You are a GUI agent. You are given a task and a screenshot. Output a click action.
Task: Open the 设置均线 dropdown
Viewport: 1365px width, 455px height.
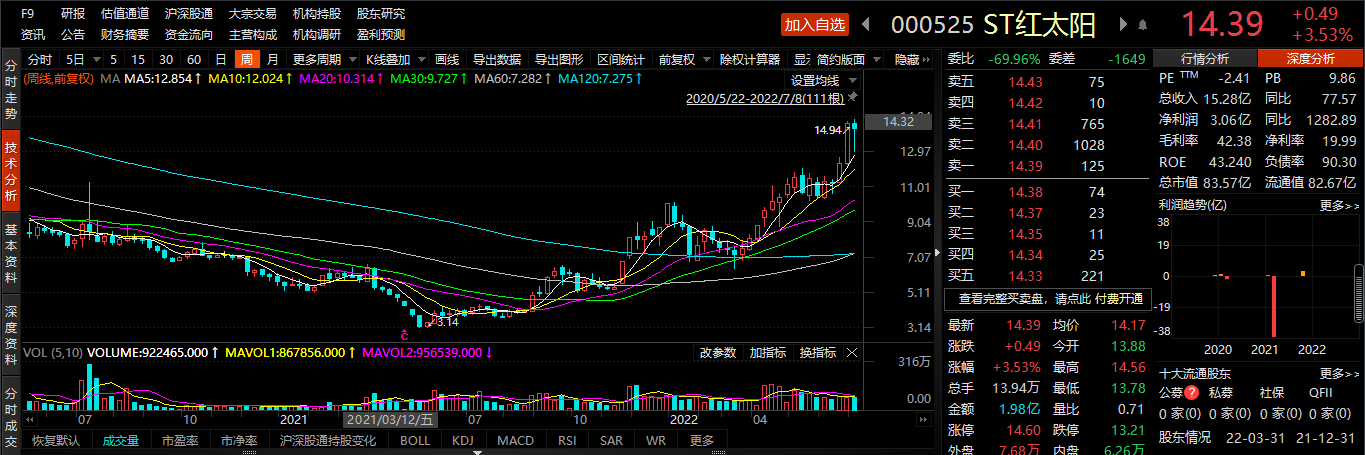click(x=824, y=80)
